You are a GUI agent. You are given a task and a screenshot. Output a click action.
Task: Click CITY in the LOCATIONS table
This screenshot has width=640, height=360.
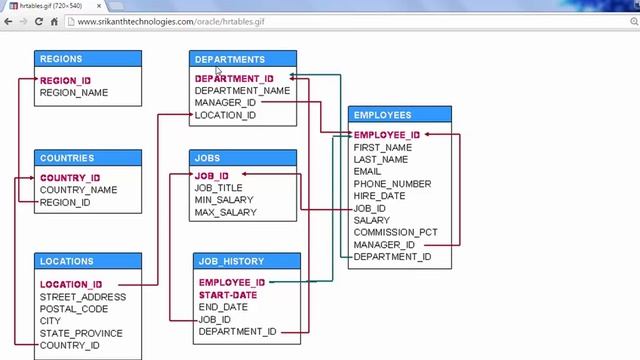(x=50, y=321)
